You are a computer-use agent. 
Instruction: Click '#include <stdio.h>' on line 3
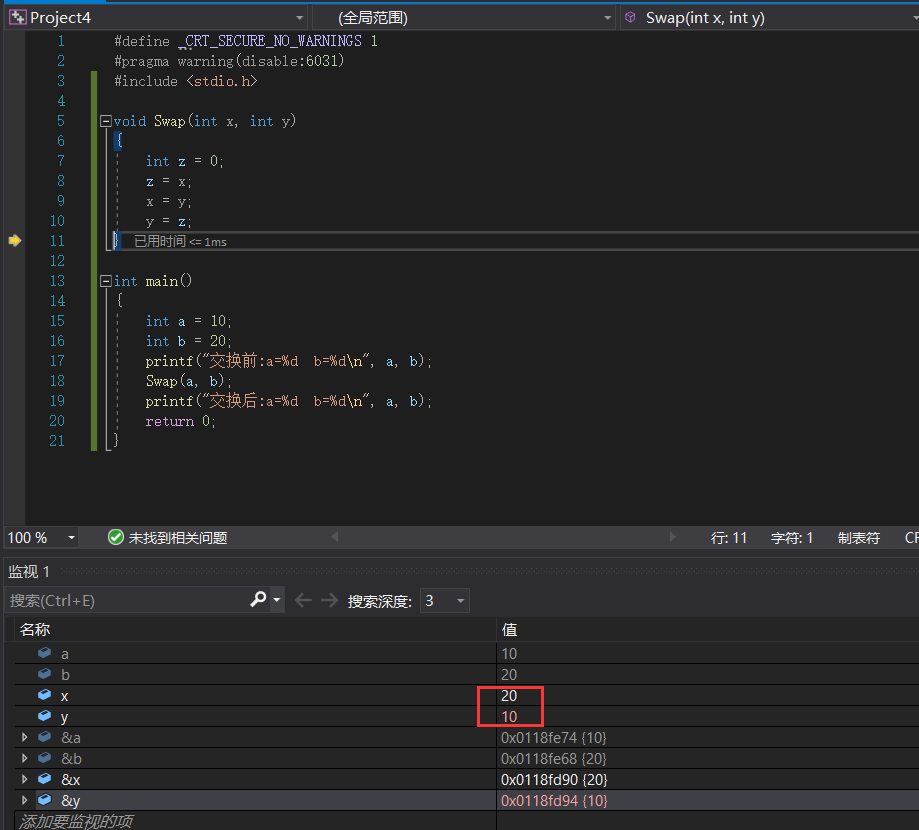(x=186, y=81)
